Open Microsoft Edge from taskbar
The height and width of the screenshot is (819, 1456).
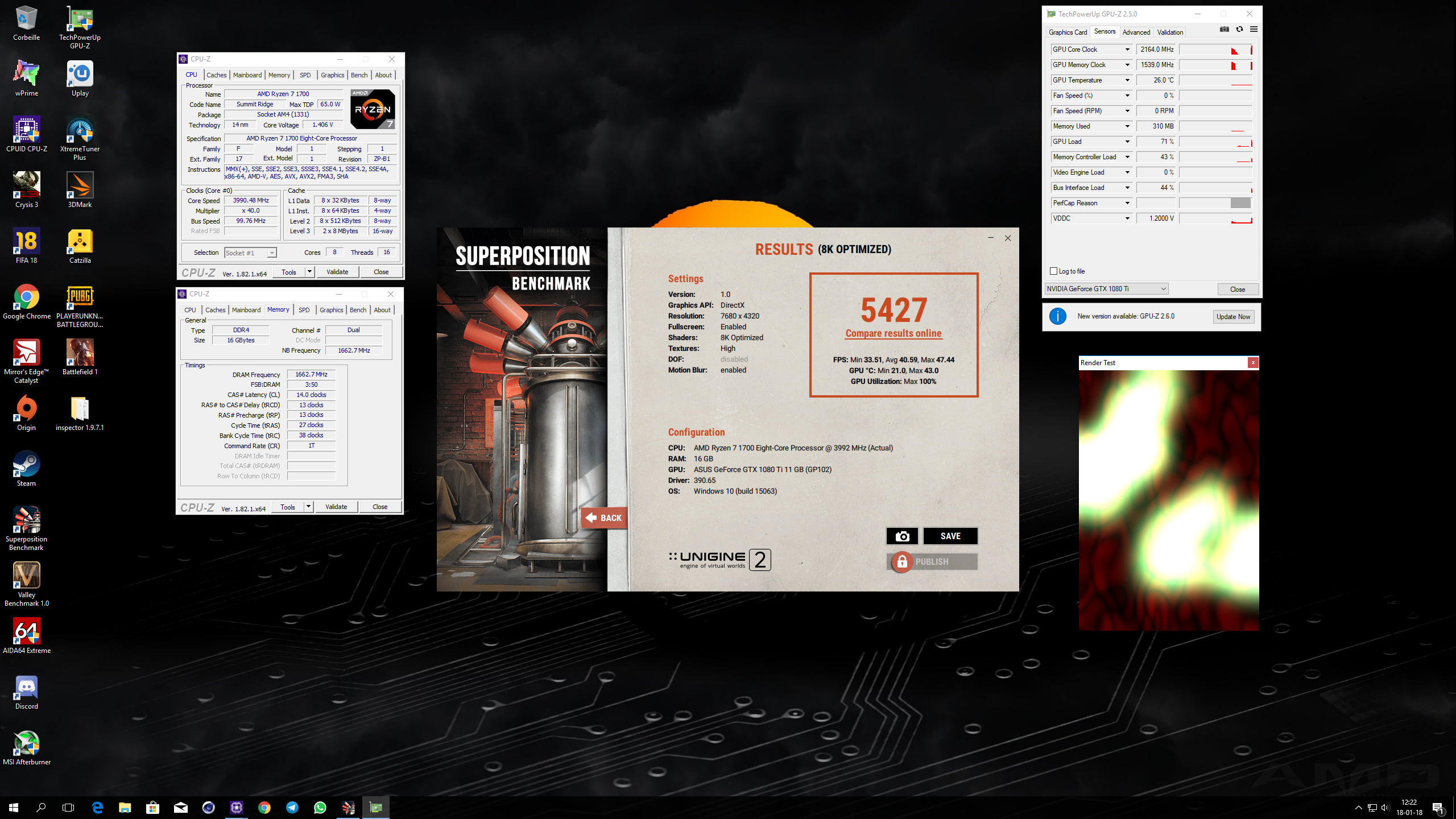[x=97, y=808]
